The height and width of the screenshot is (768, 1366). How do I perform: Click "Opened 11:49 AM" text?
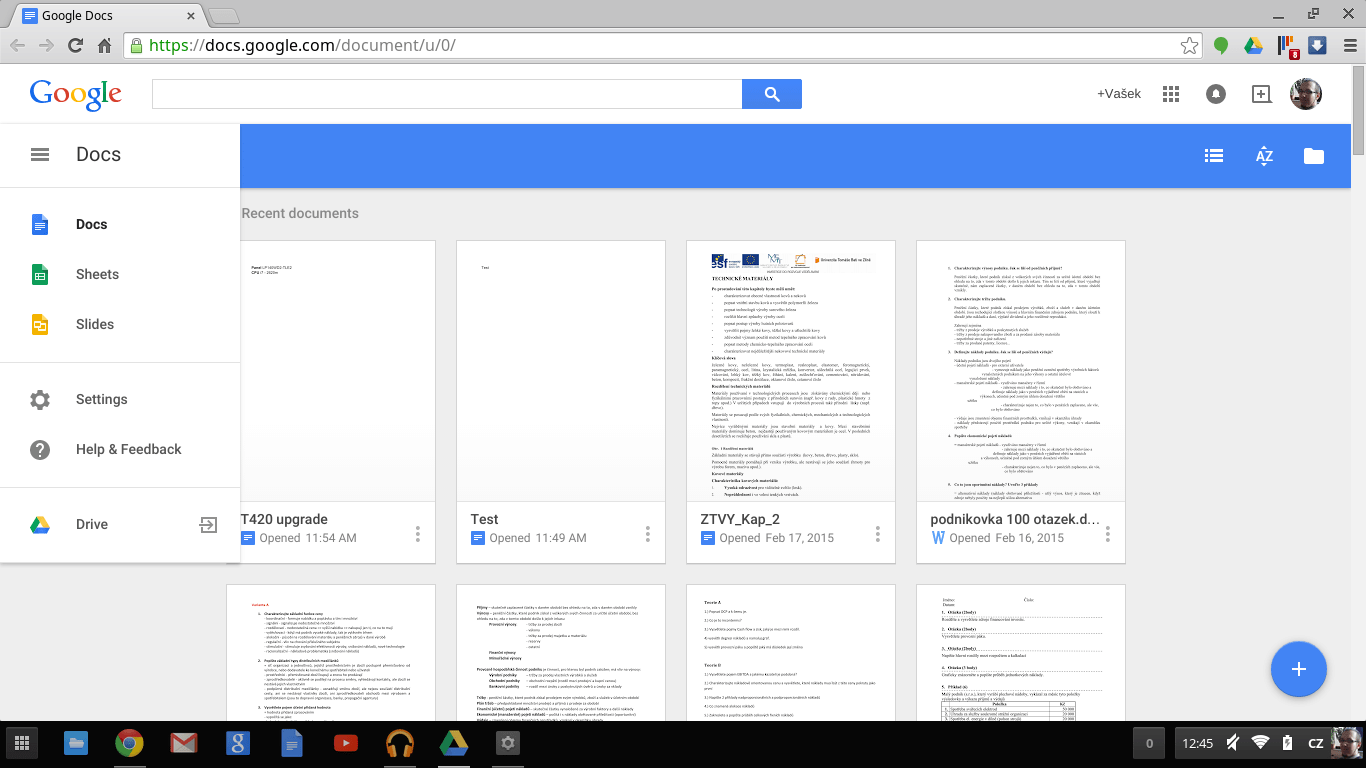click(538, 538)
